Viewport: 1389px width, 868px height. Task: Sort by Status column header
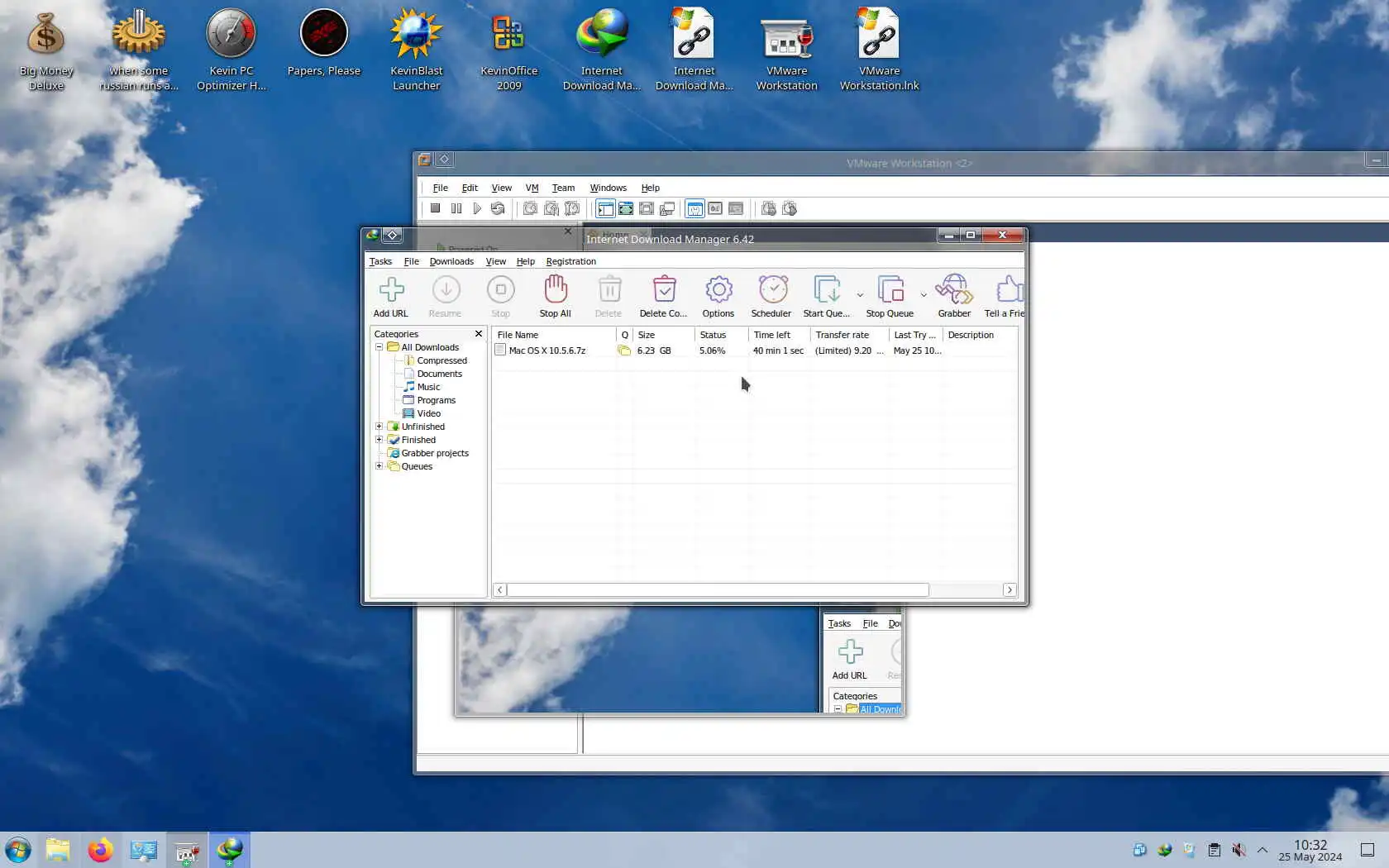(722, 335)
